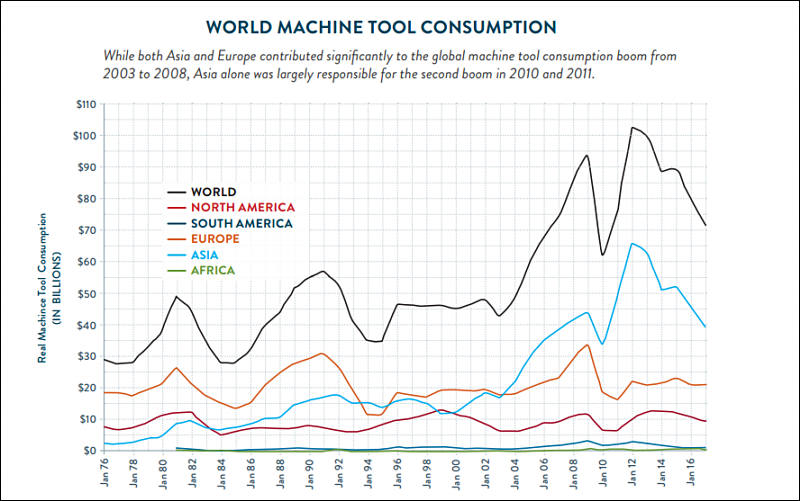This screenshot has height=501, width=800.
Task: Click the Jan 98 x-axis label
Action: pyautogui.click(x=428, y=472)
